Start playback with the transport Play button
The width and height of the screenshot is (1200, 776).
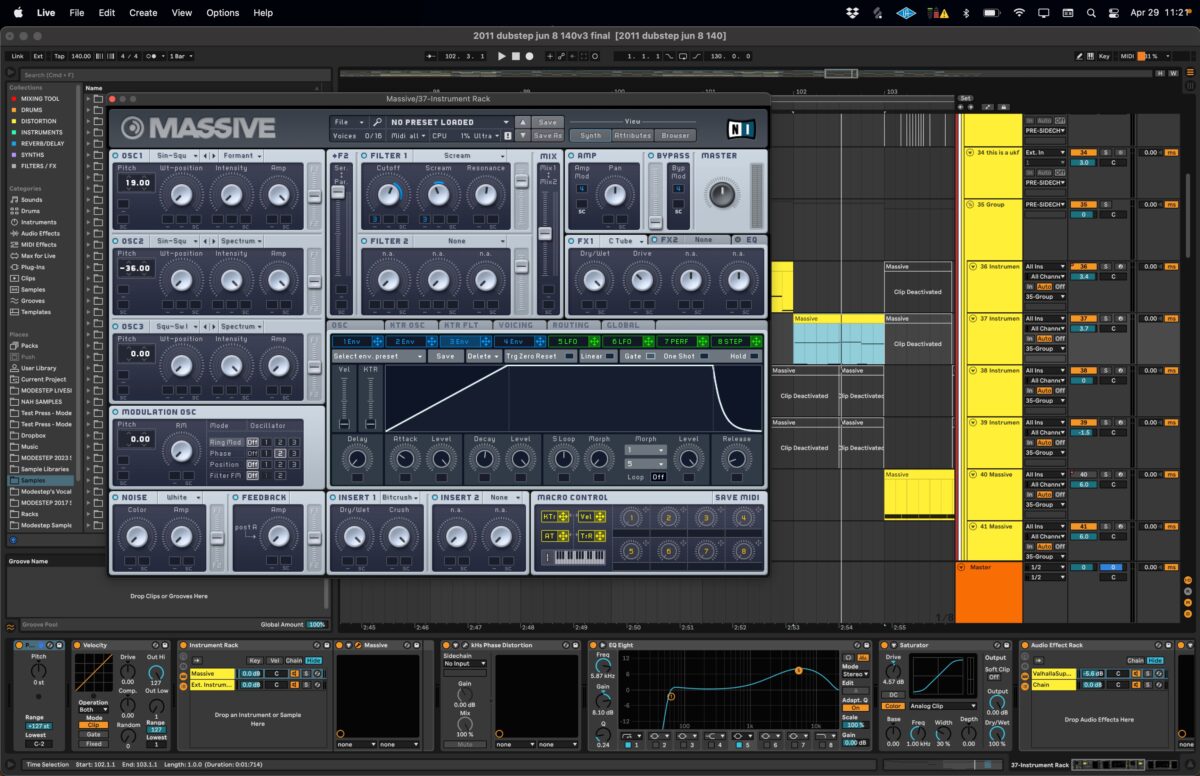502,56
